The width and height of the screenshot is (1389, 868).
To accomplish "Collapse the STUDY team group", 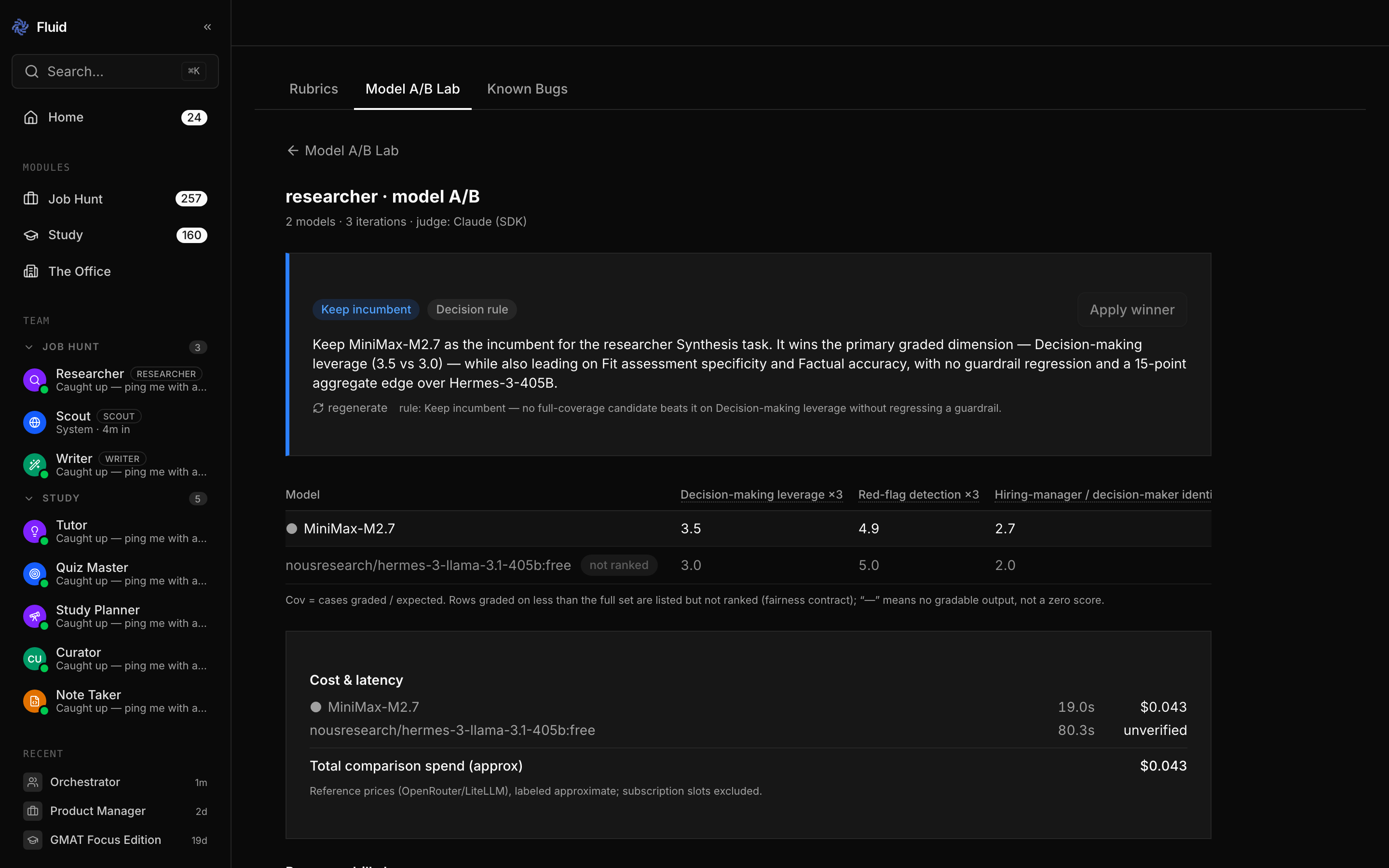I will pos(29,498).
